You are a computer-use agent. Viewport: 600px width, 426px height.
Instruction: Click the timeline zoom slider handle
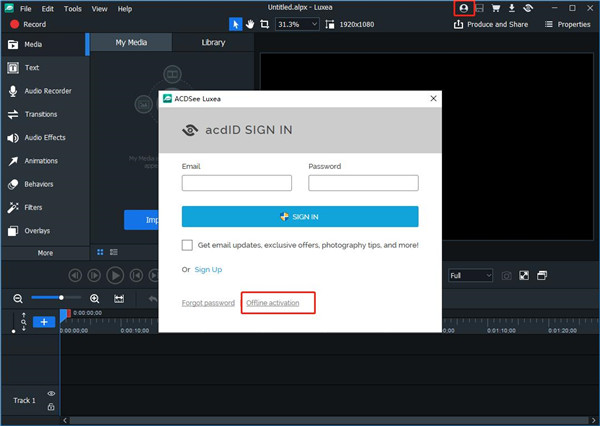point(61,297)
